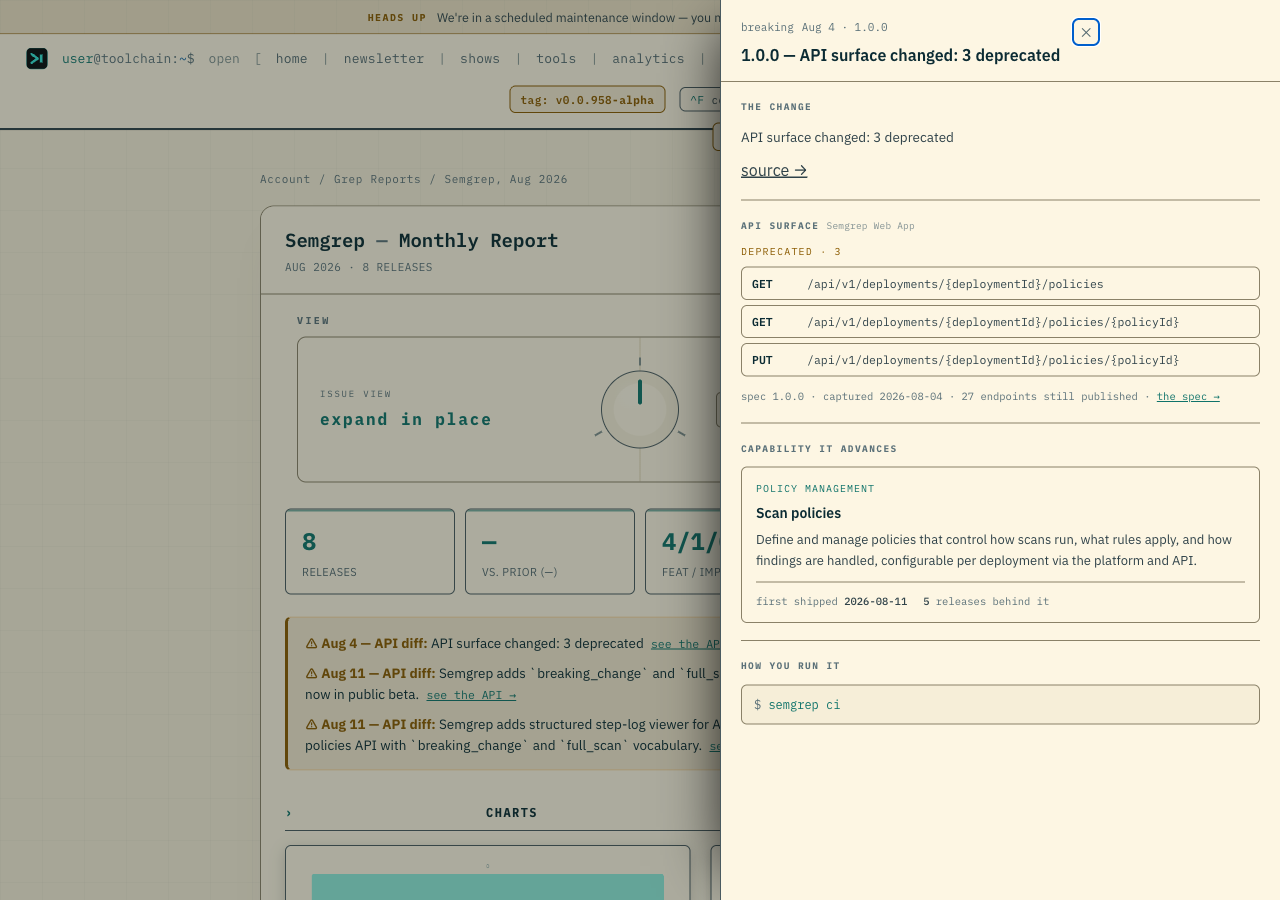
Task: Click the 'Aug 4 — API diff' alert line
Action: (474, 643)
